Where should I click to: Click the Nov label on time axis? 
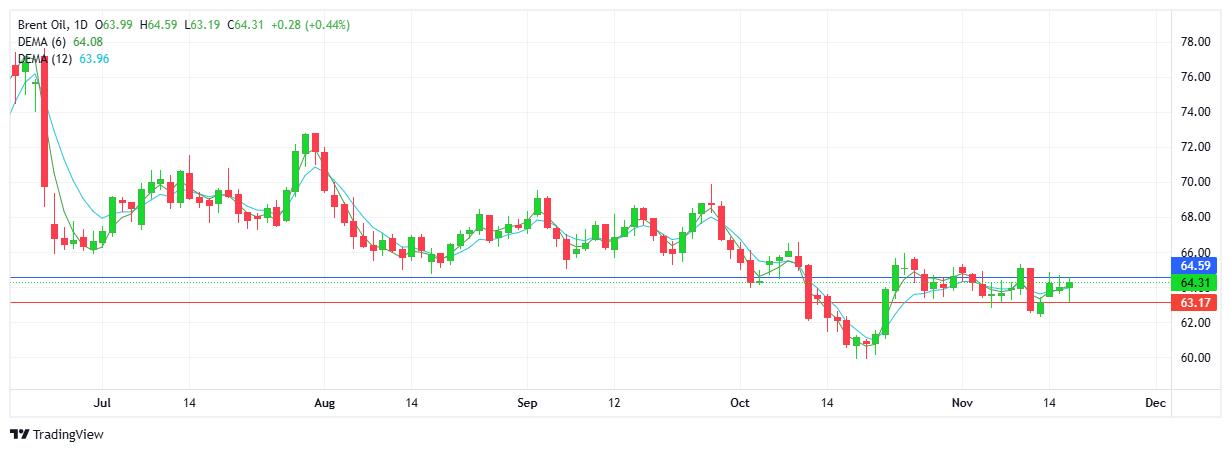(961, 403)
